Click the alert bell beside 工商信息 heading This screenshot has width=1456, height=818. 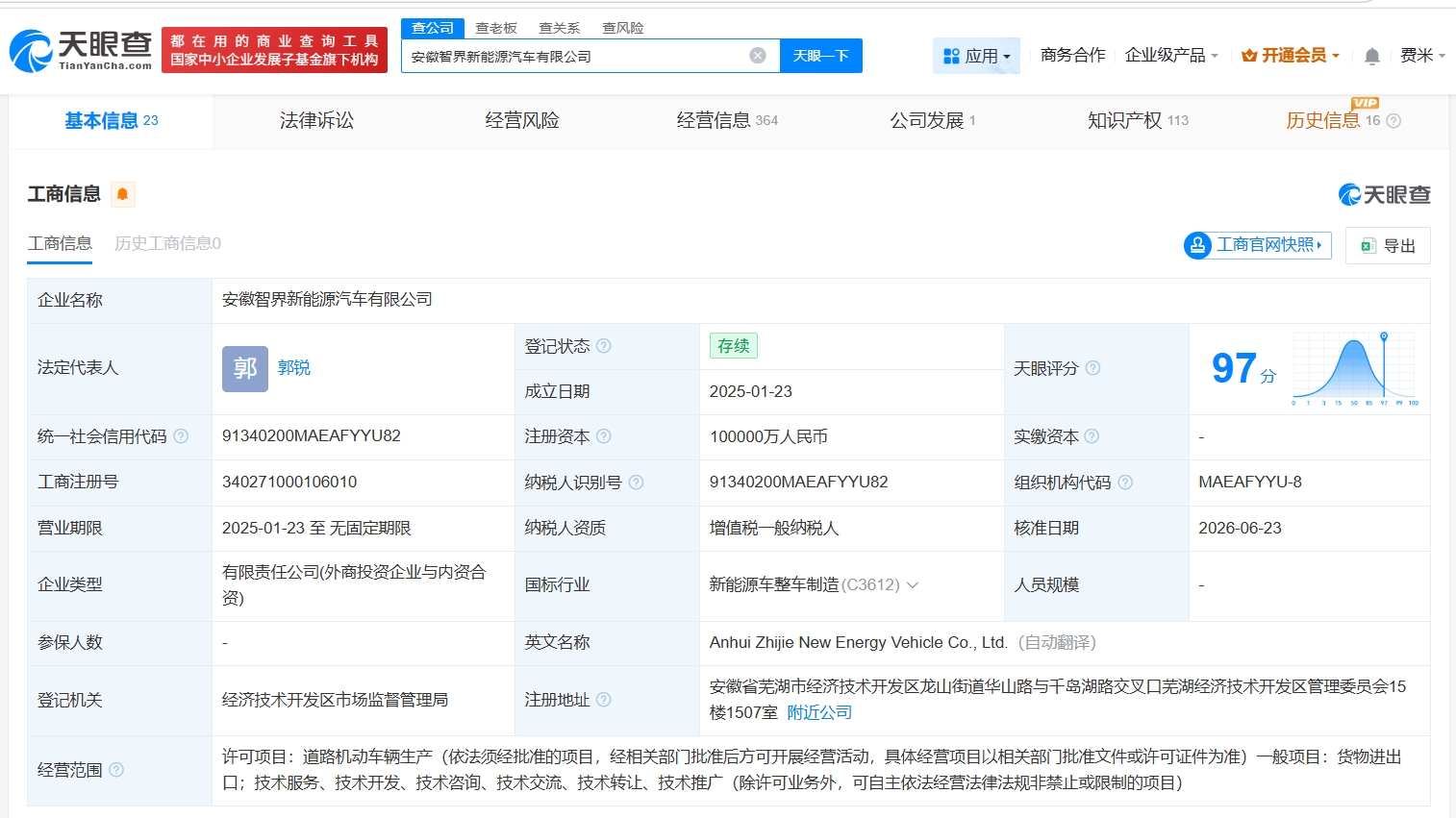click(122, 194)
